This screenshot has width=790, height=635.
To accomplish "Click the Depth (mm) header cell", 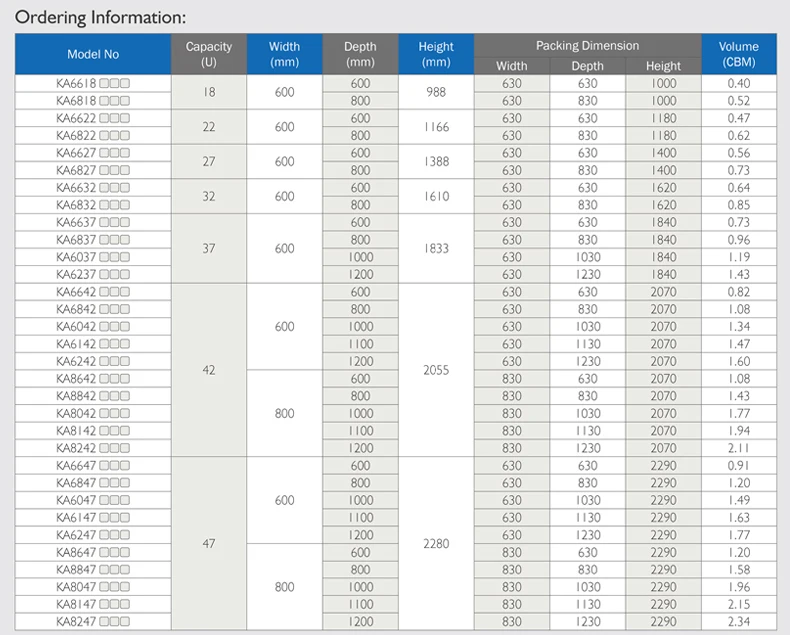I will (x=360, y=54).
